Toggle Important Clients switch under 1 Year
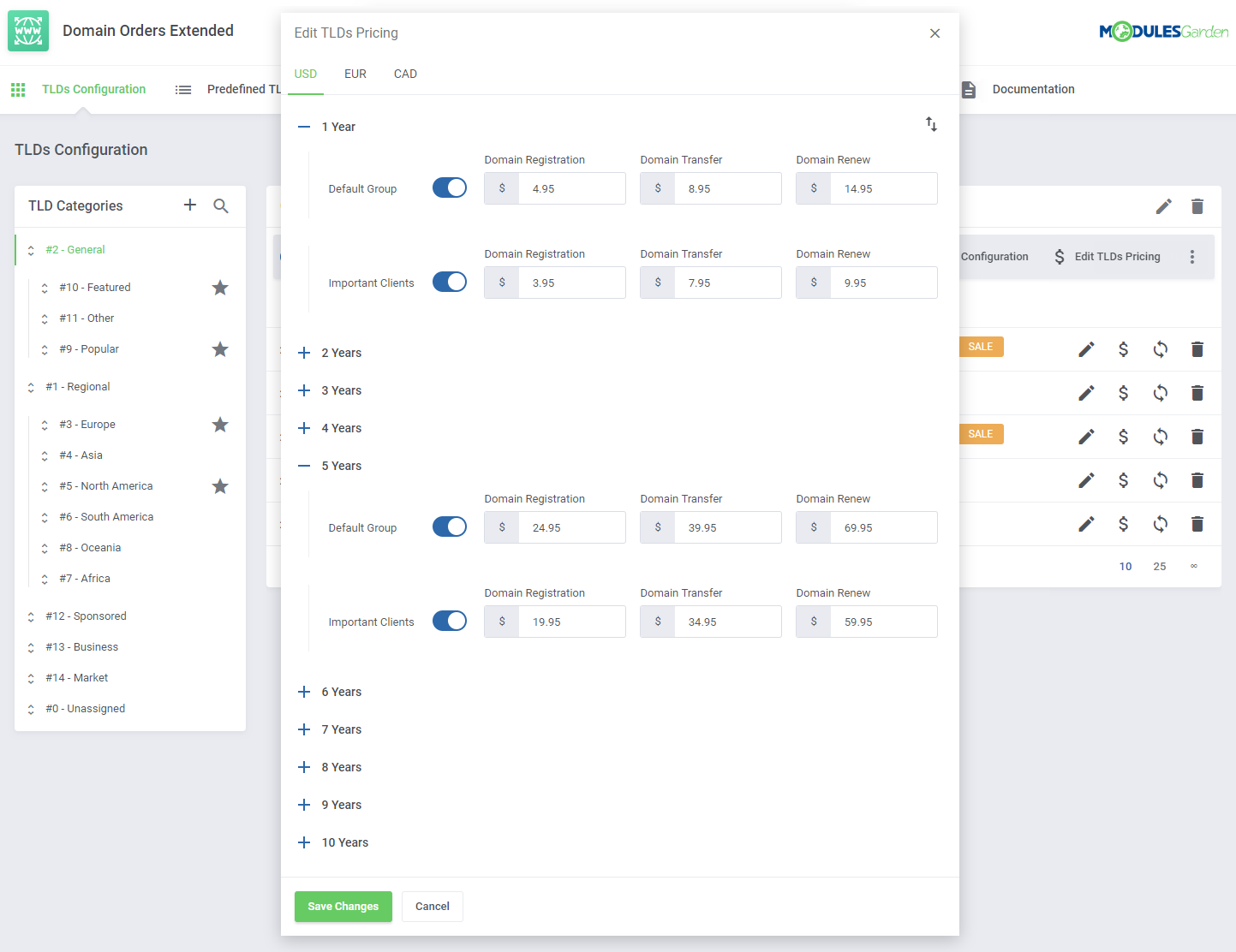This screenshot has height=952, width=1236. pos(449,283)
